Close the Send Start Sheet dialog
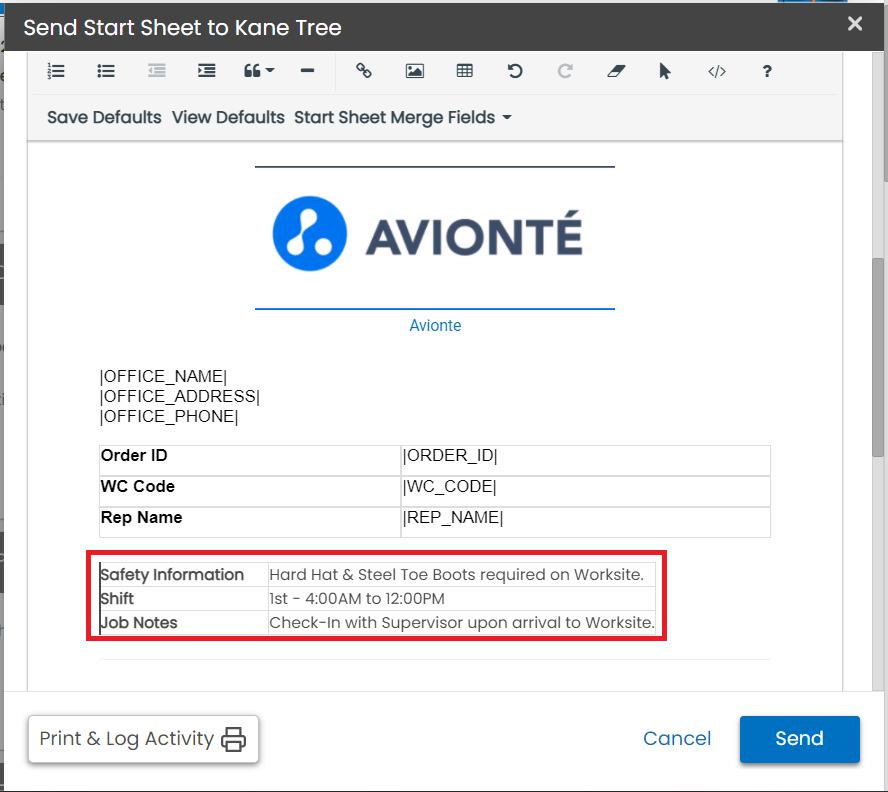Image resolution: width=888 pixels, height=792 pixels. pyautogui.click(x=855, y=23)
